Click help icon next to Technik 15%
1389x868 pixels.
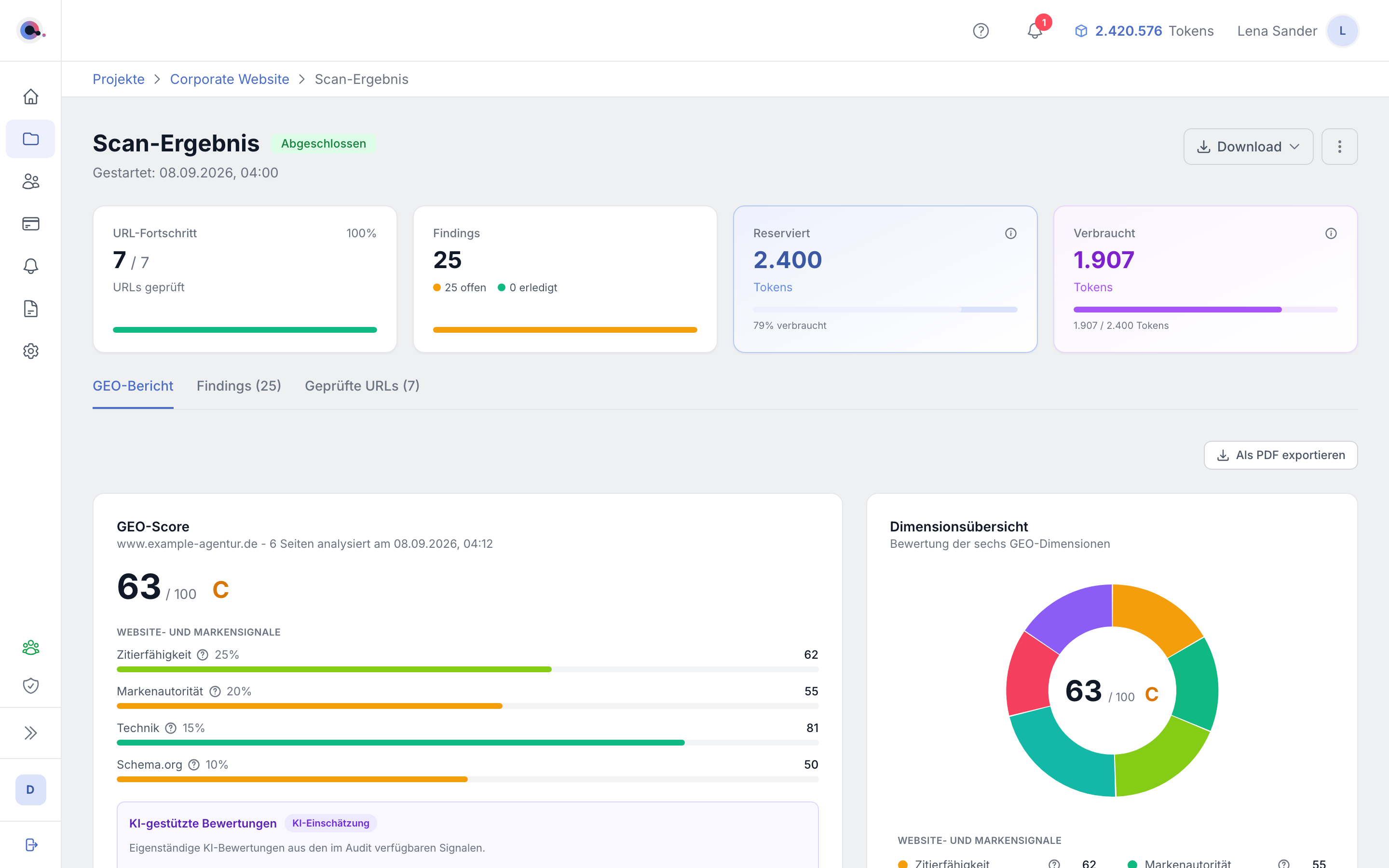tap(170, 728)
